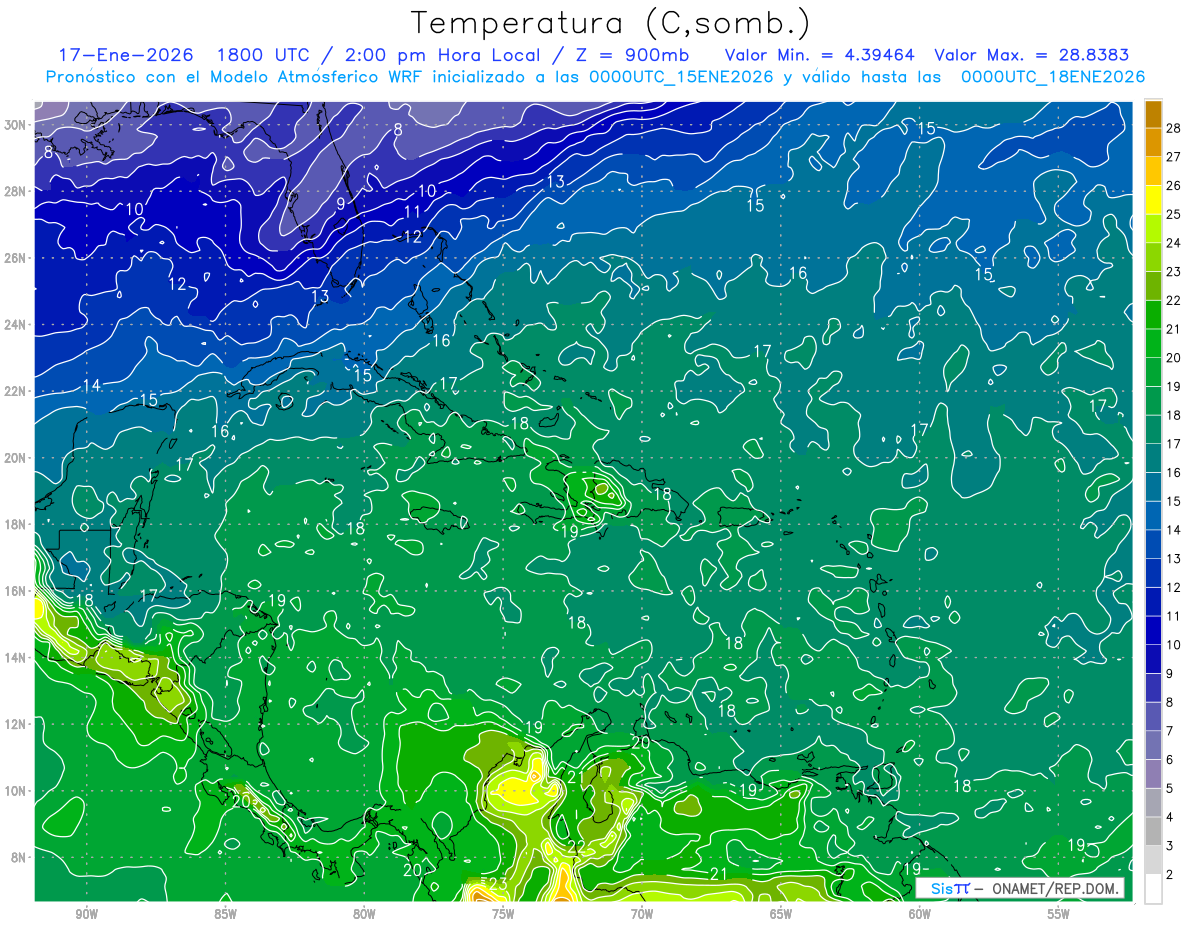Click the topmost dark orange color bar swatch
Screen dimensions: 1200x927
(x=1153, y=113)
